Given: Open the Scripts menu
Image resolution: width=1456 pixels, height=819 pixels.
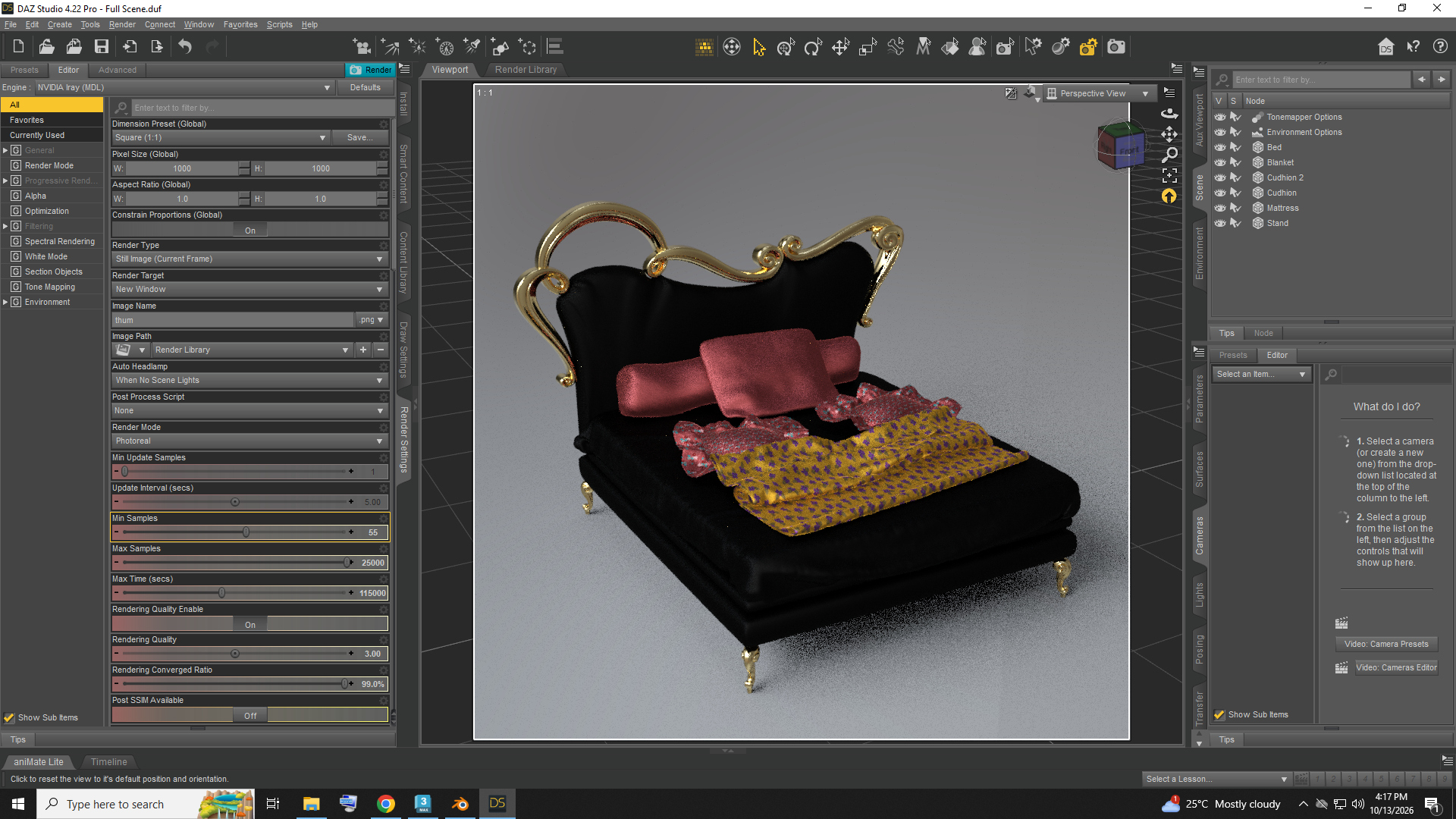Looking at the screenshot, I should pyautogui.click(x=279, y=24).
